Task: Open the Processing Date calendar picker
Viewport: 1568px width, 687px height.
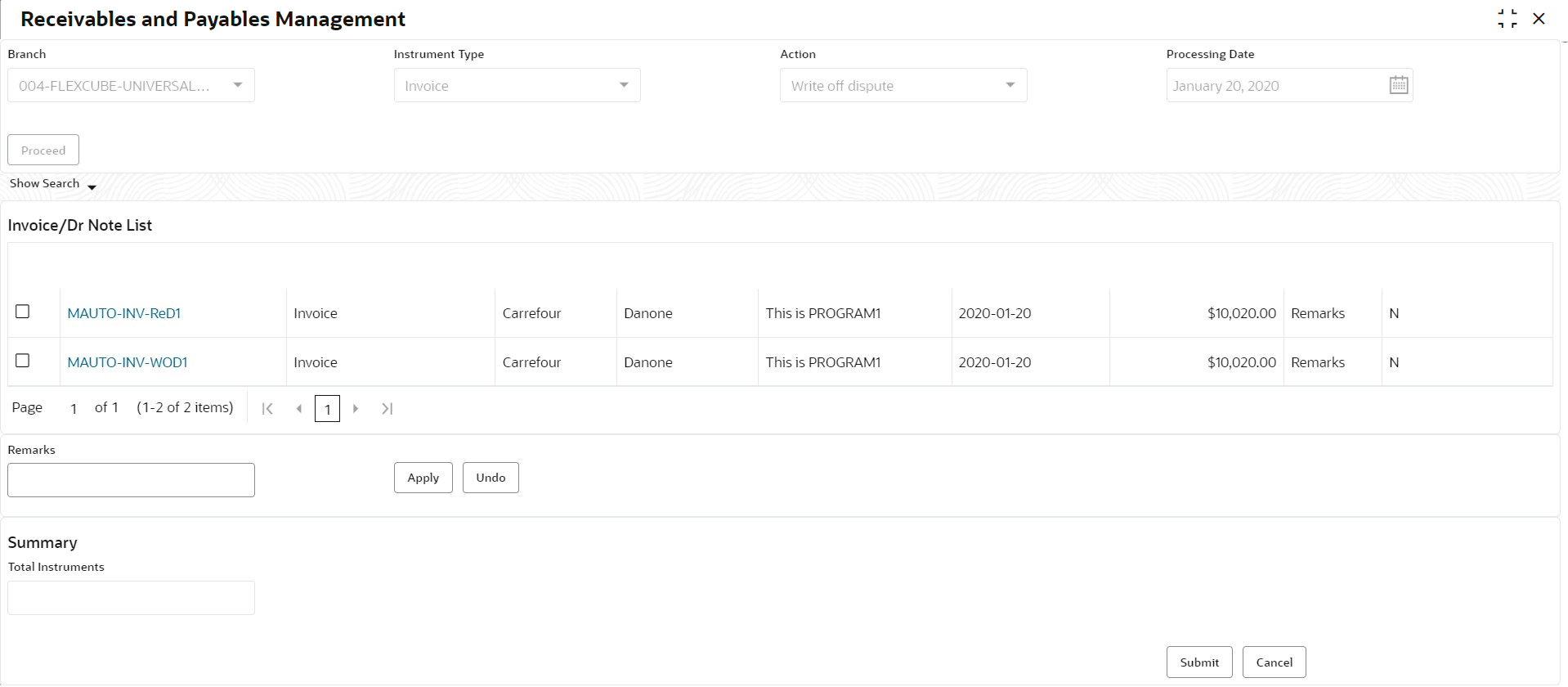Action: point(1399,85)
